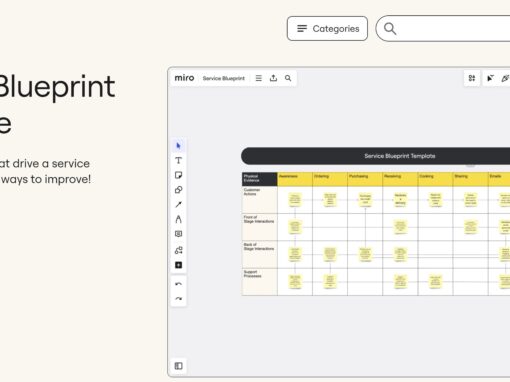Click the Service Blueprint board title

[x=224, y=78]
